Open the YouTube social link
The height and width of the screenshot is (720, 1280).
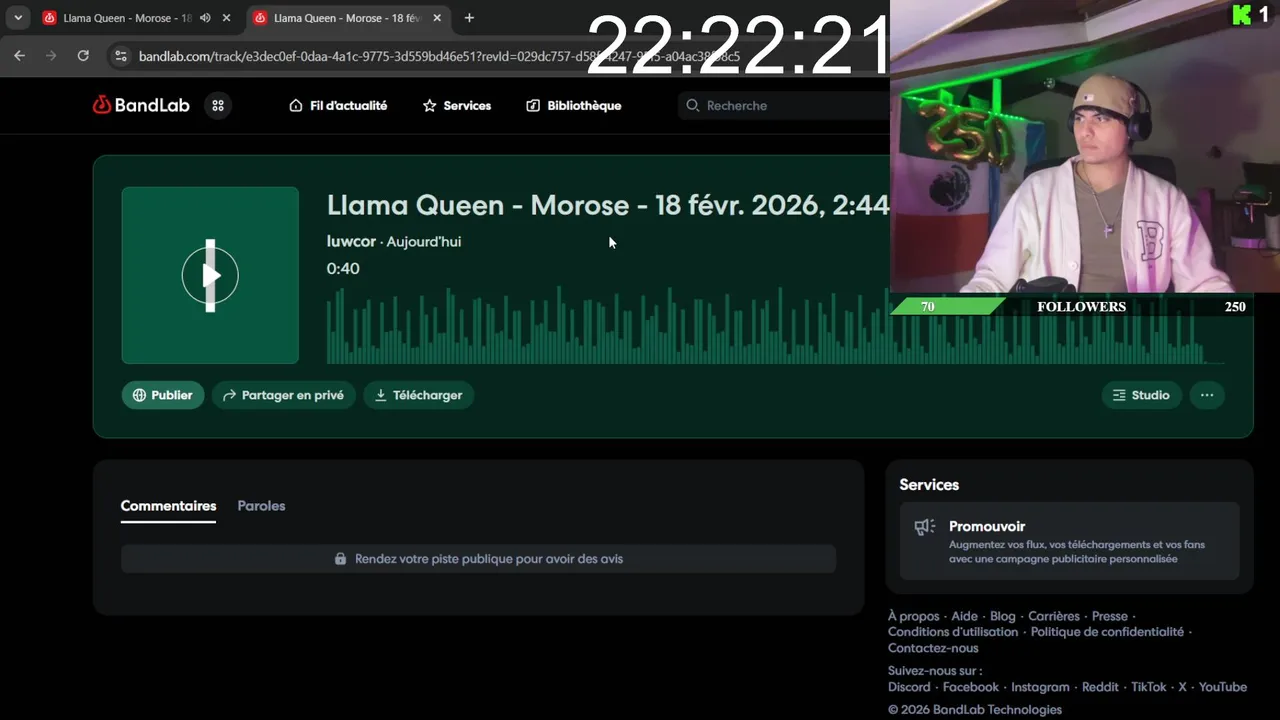coord(1223,687)
